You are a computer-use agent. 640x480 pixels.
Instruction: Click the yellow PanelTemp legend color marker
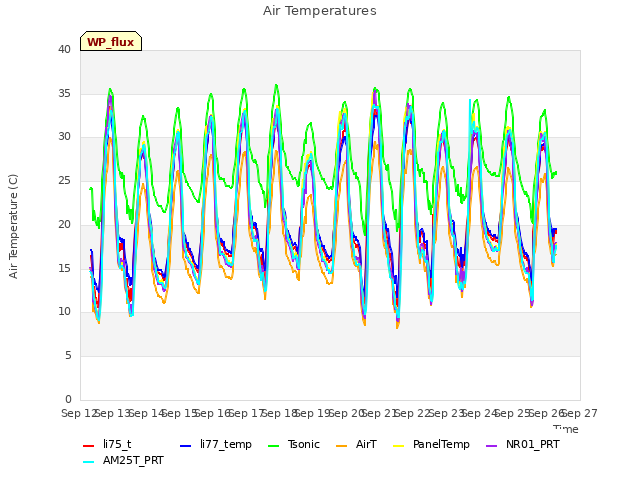coord(398,446)
